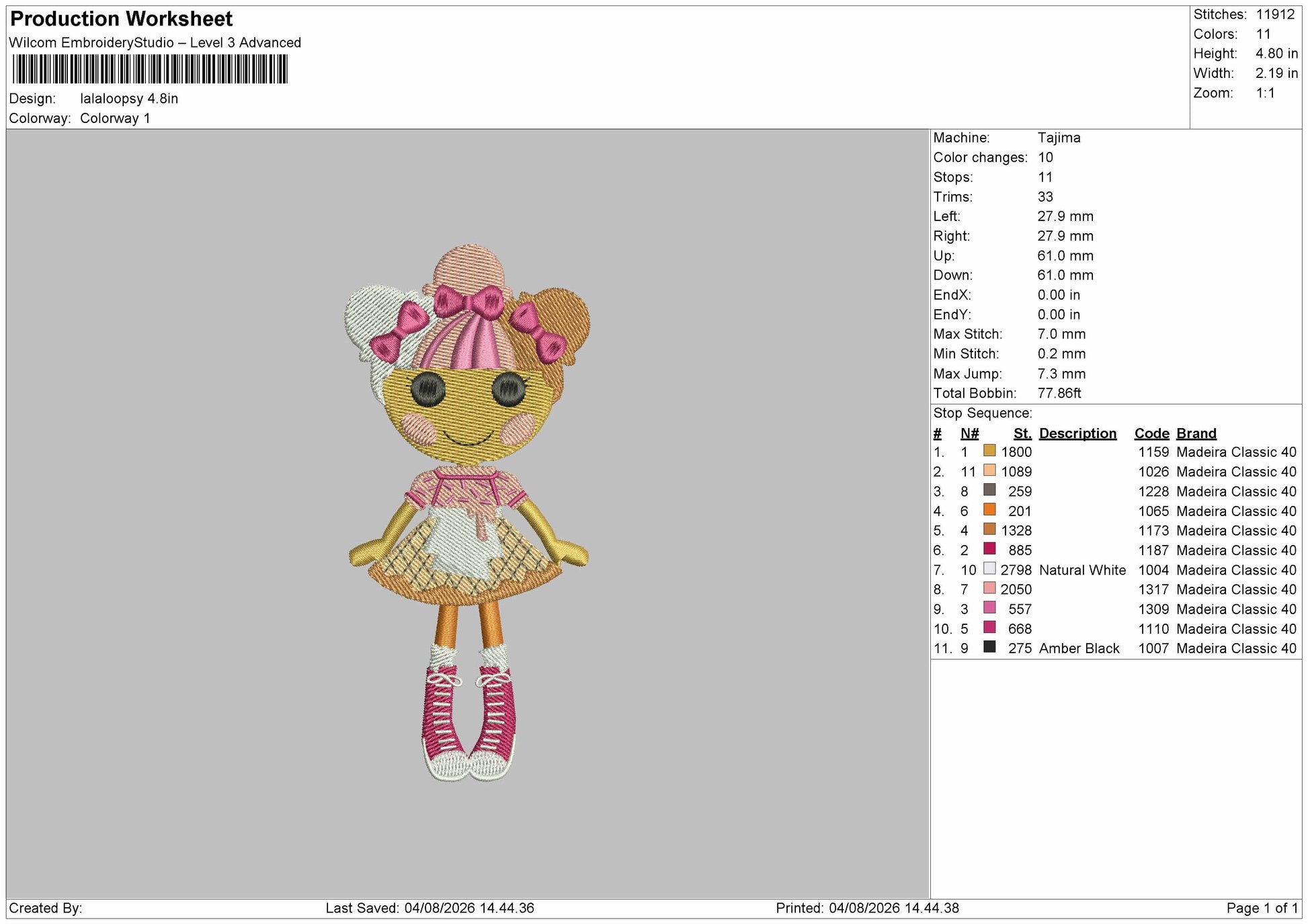
Task: Click the Zoom value "1:1"
Action: pyautogui.click(x=1266, y=93)
